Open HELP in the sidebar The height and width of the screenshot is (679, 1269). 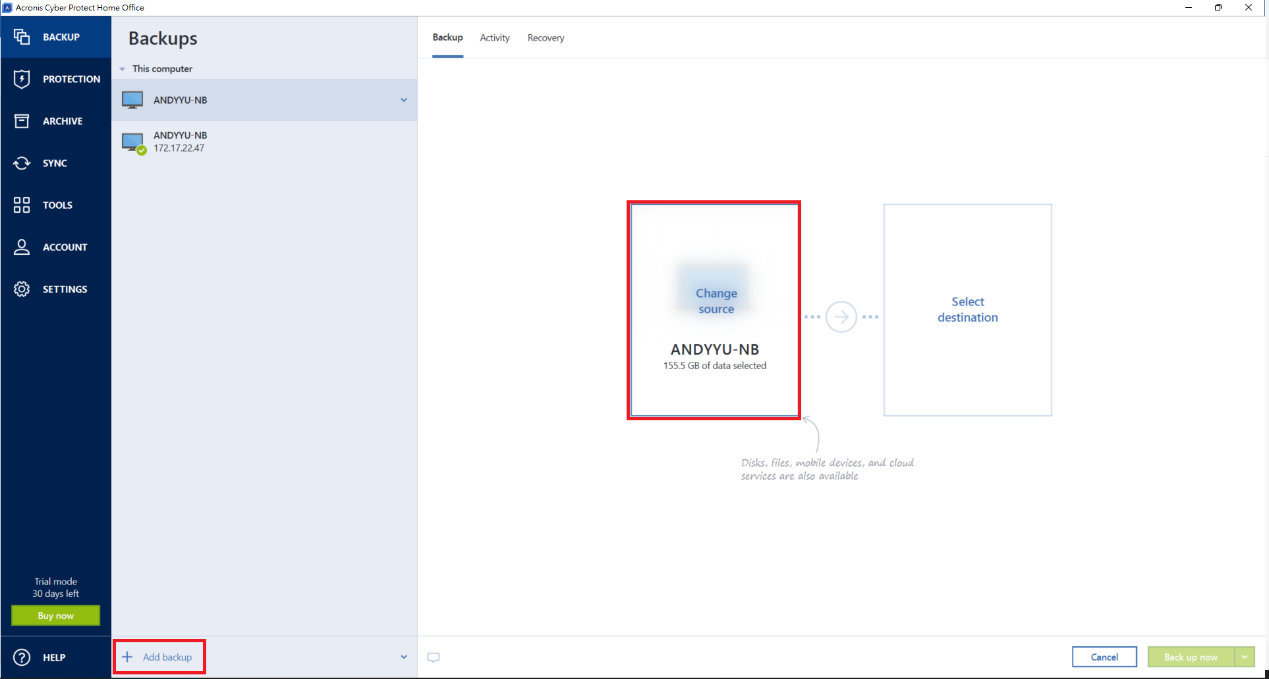tap(55, 657)
